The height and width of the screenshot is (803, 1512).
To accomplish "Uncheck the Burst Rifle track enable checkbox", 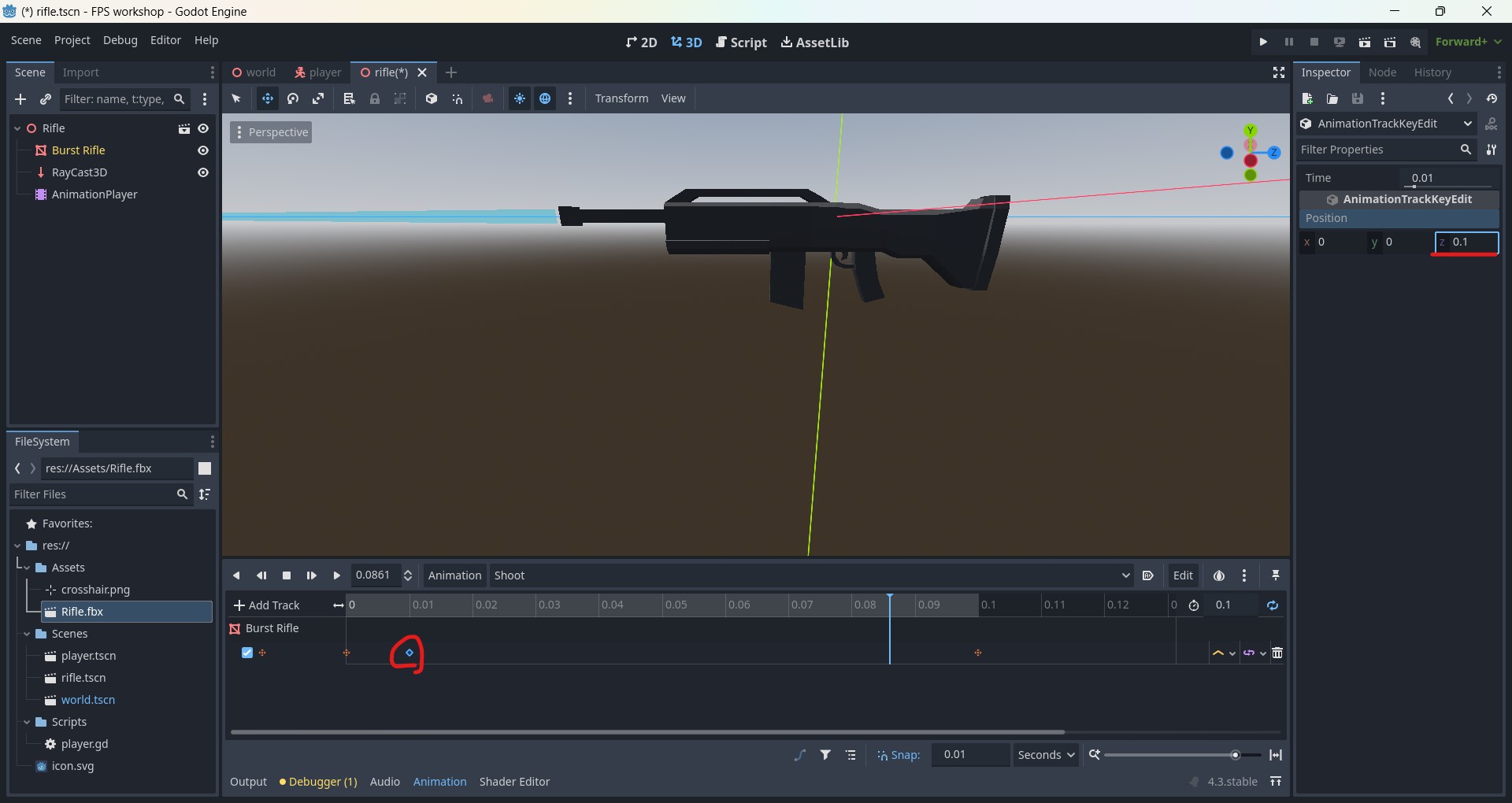I will pos(246,653).
